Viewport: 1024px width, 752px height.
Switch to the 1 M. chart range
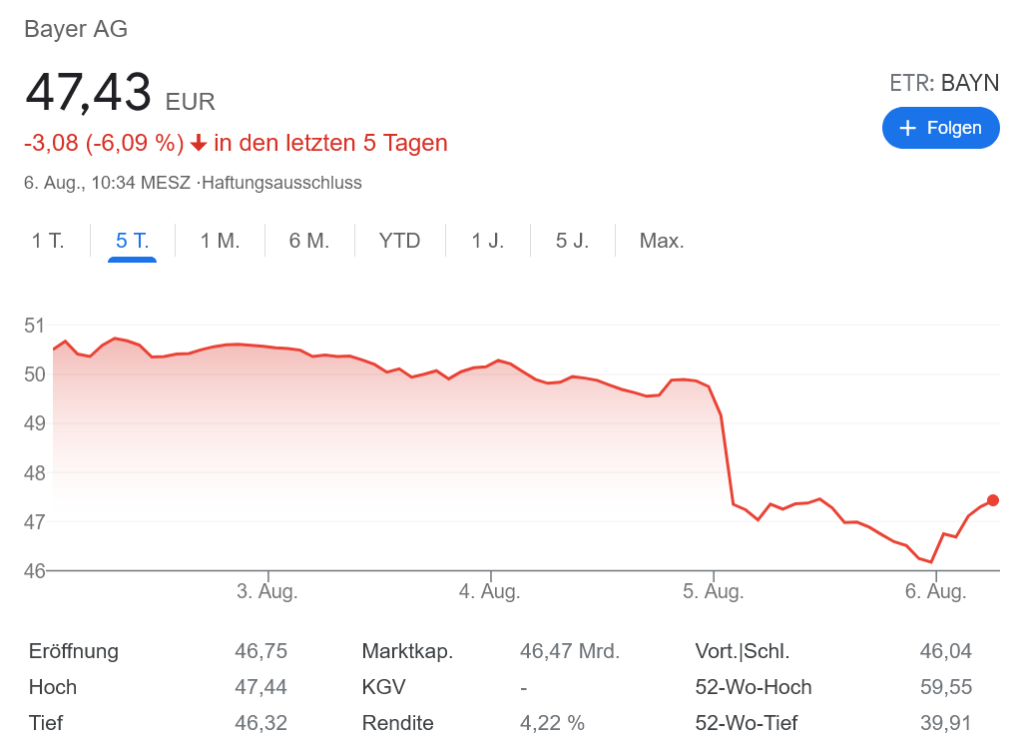[220, 241]
